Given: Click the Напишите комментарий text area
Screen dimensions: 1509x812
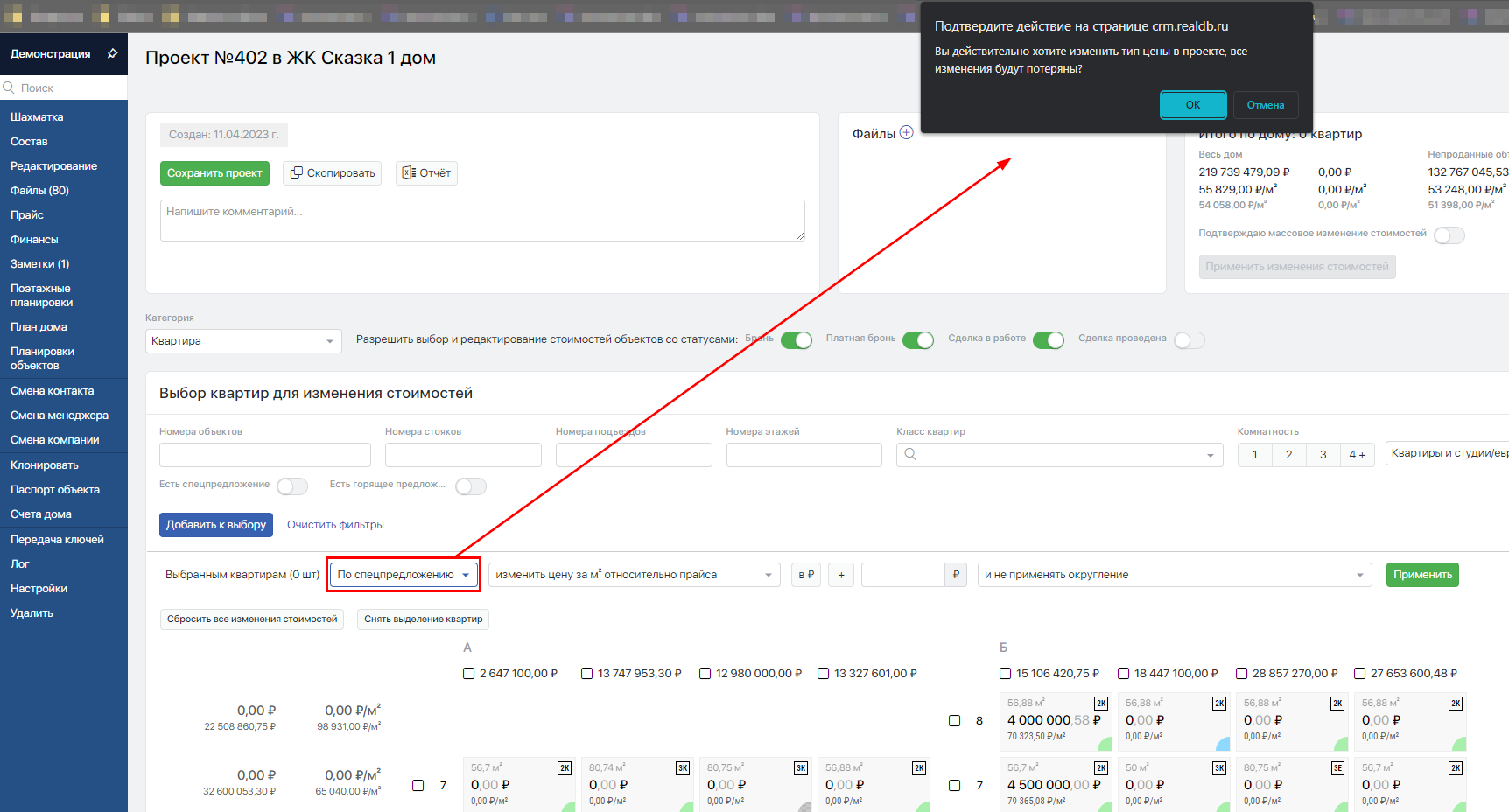Looking at the screenshot, I should [x=481, y=220].
